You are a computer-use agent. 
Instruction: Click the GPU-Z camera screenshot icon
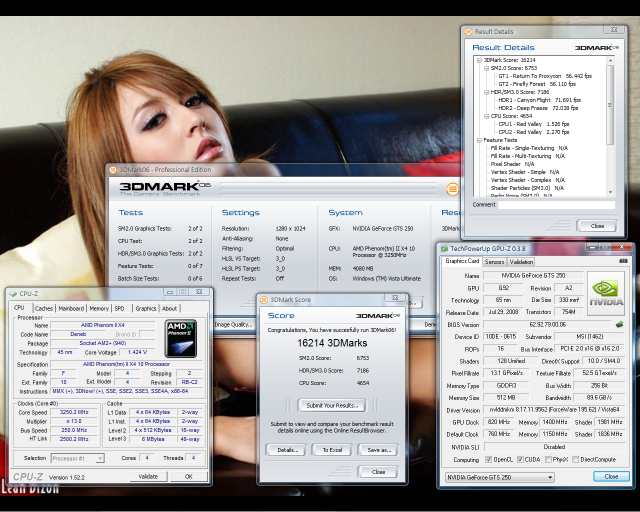coord(623,261)
